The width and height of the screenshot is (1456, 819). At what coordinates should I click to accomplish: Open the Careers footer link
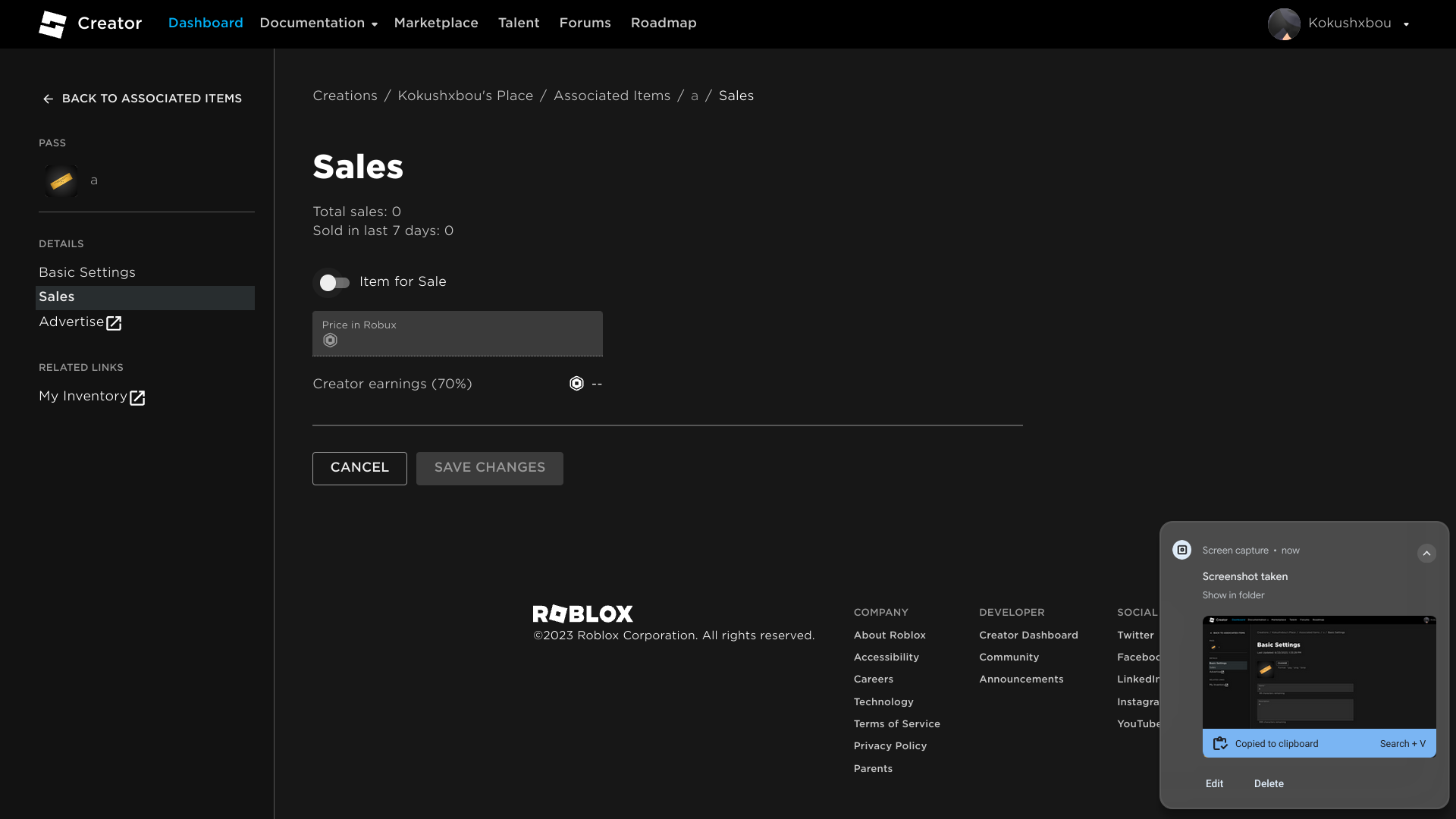pos(874,679)
